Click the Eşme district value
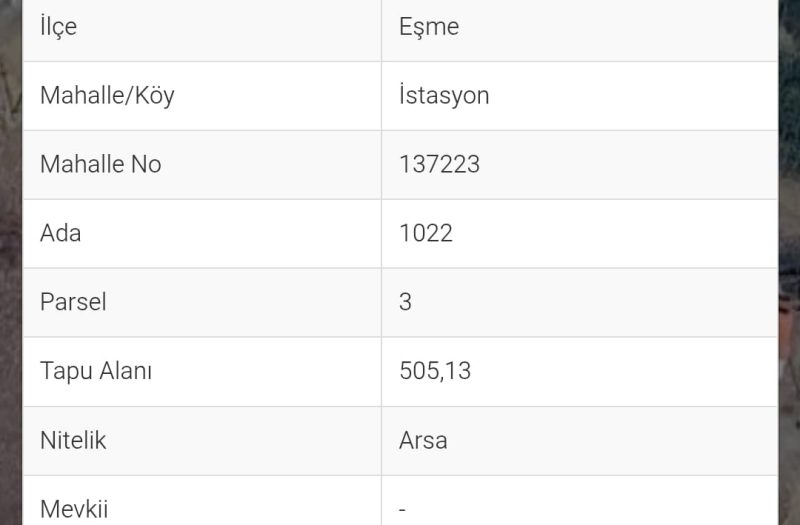This screenshot has width=800, height=525. point(429,27)
